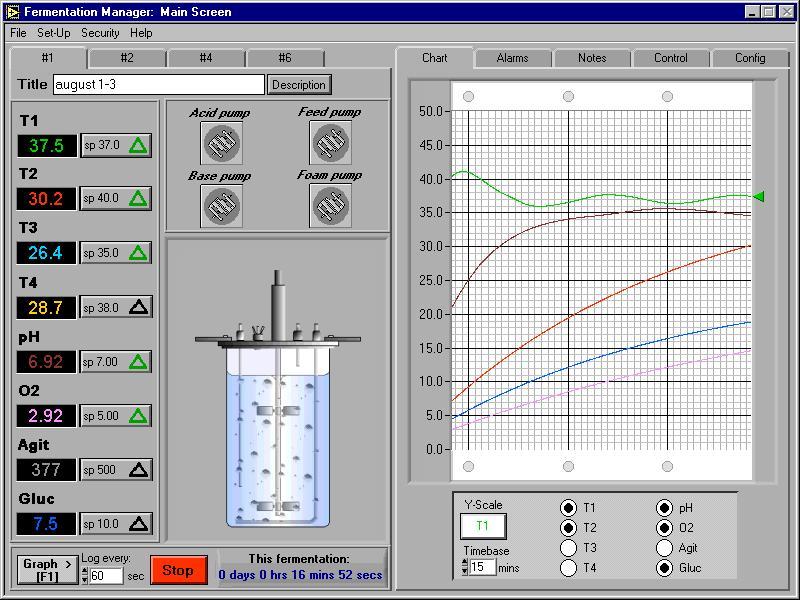Screen dimensions: 800x600
Task: Click the Title field august 1-3
Action: coord(159,85)
